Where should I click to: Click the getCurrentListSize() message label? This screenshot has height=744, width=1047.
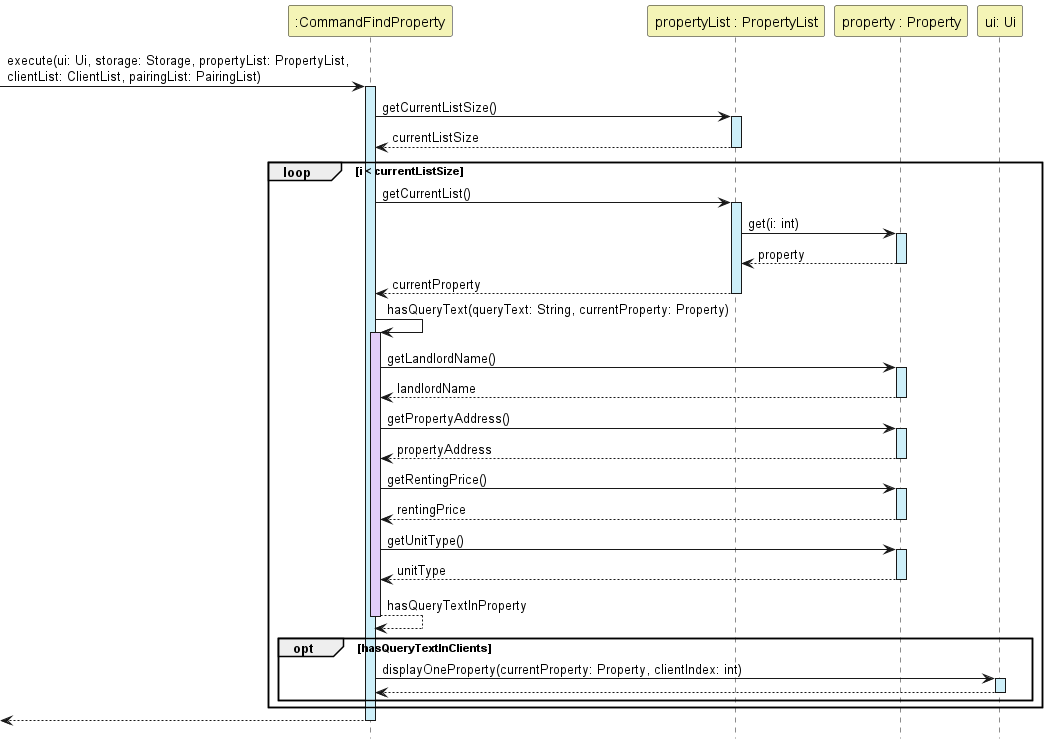tap(439, 108)
